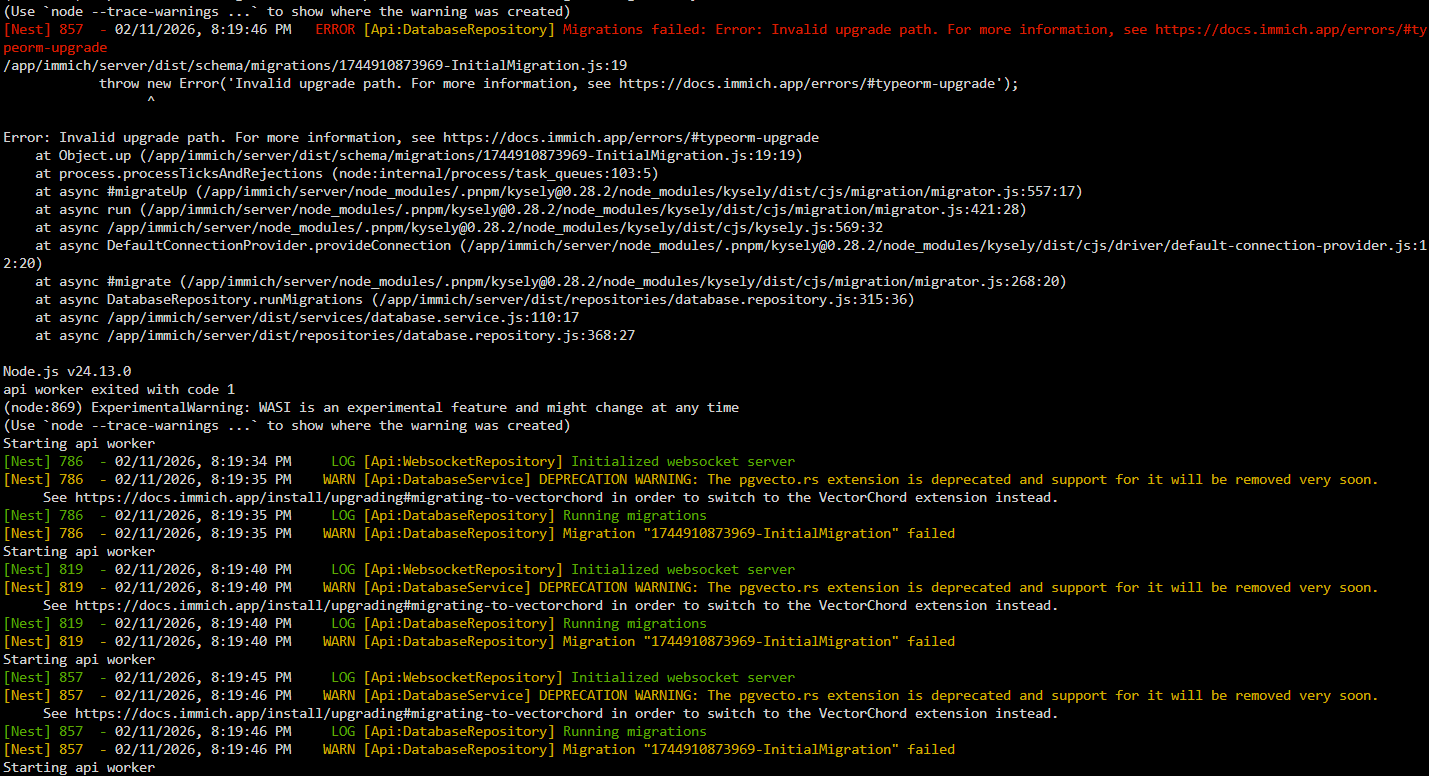
Task: Click the "Node.js v24.13.0" version line
Action: pos(67,372)
